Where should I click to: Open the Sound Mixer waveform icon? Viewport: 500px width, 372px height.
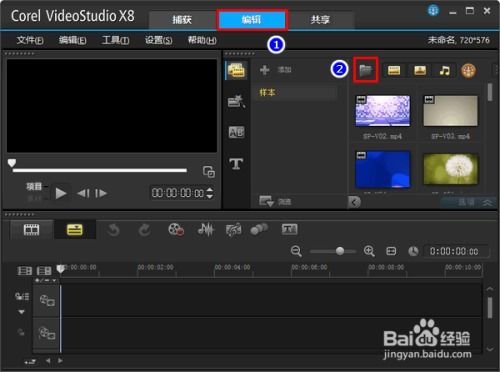205,229
